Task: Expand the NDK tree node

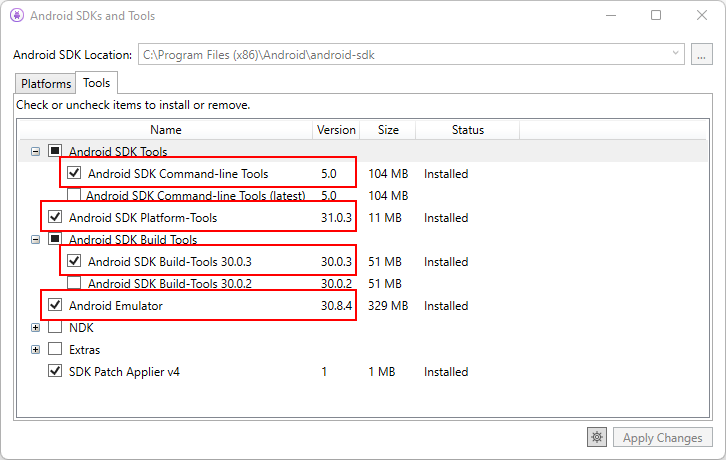Action: (x=35, y=328)
